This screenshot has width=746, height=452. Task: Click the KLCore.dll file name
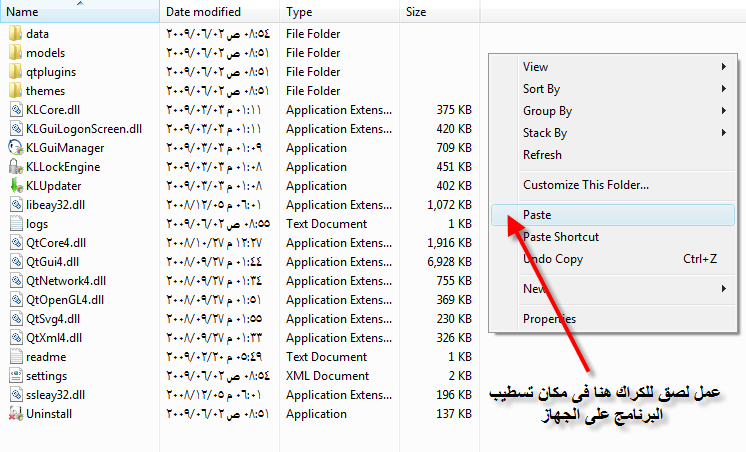pos(53,110)
